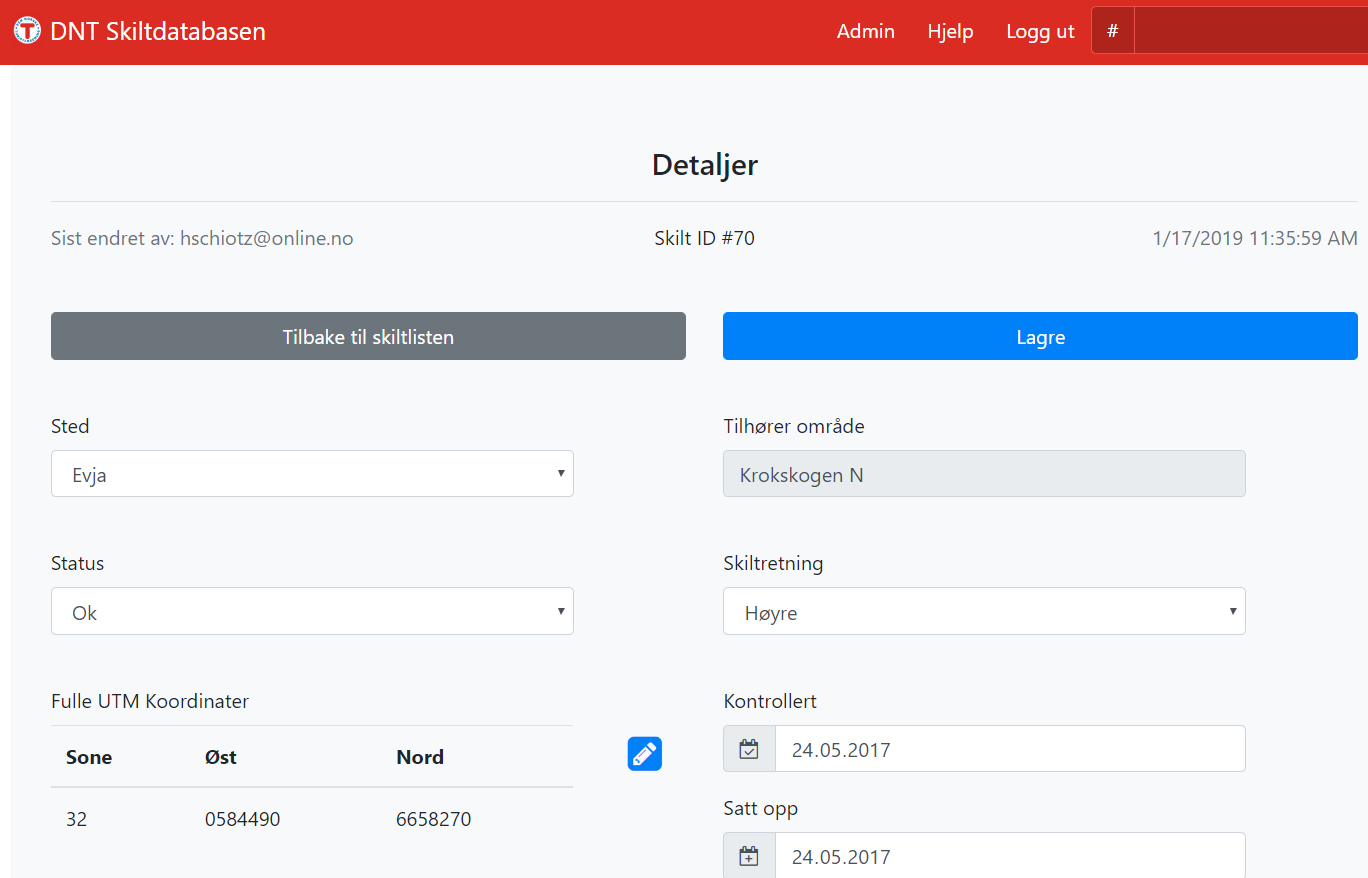1368x878 pixels.
Task: Click the Satt opp date field
Action: click(x=1010, y=856)
